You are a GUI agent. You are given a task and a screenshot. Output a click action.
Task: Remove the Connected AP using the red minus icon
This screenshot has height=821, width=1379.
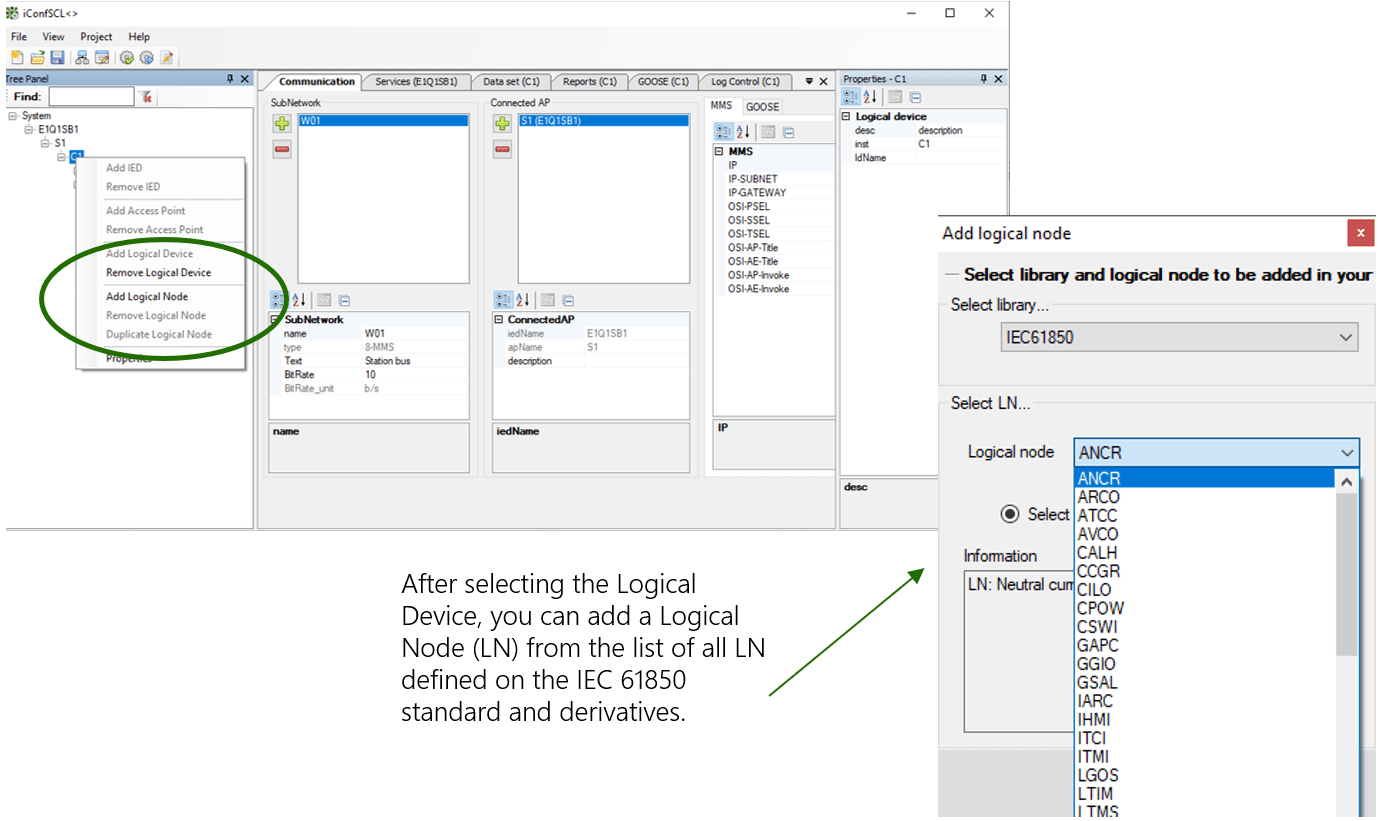502,148
